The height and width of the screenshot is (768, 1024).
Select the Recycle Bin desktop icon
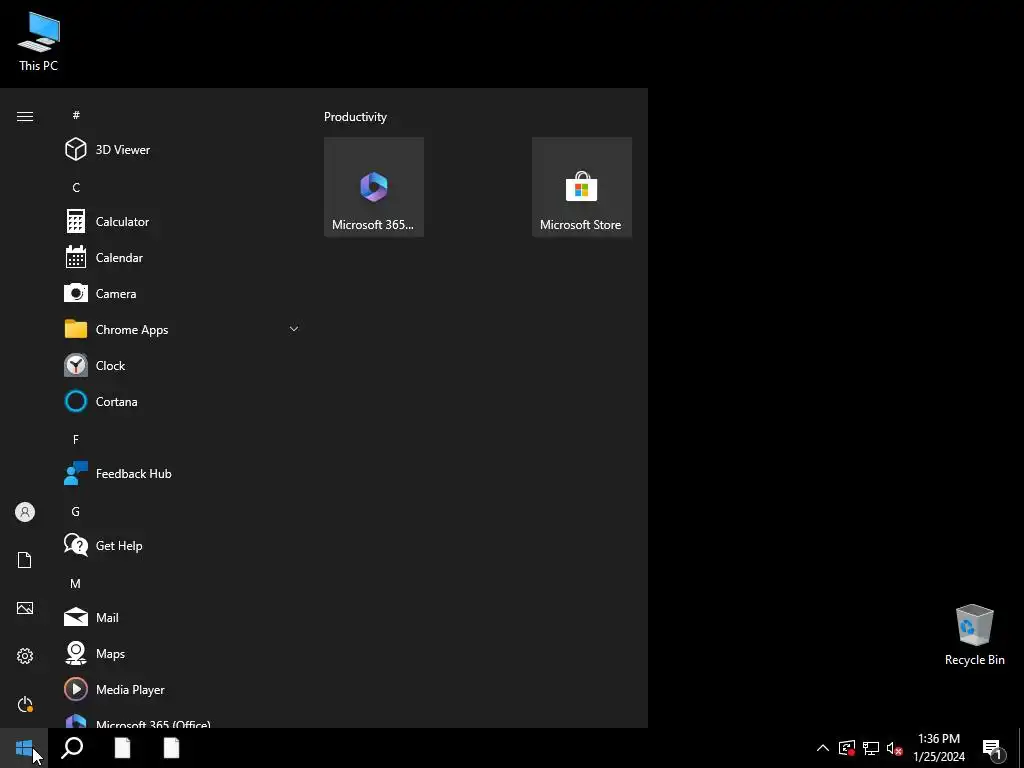[974, 635]
